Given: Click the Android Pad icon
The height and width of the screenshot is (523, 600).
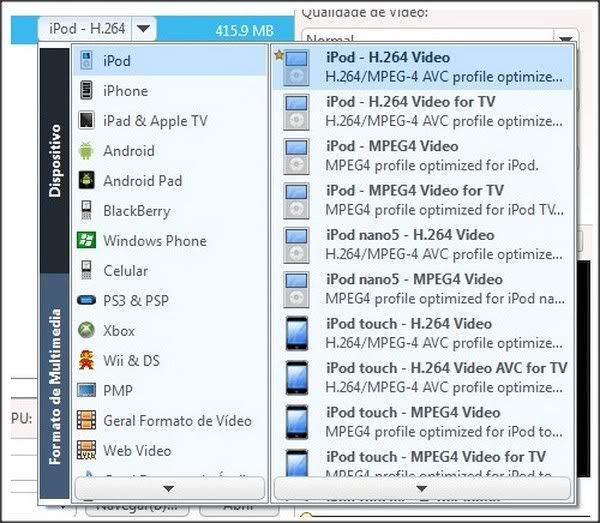Looking at the screenshot, I should tap(86, 180).
